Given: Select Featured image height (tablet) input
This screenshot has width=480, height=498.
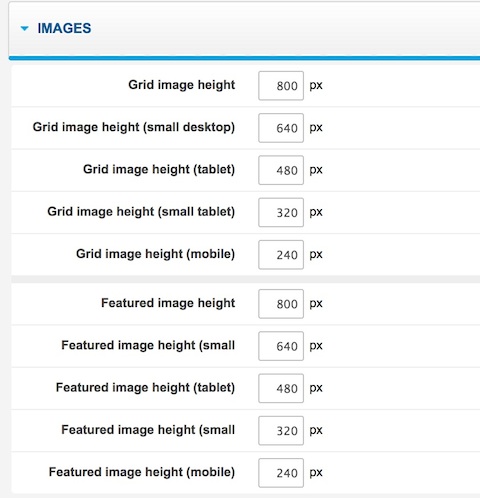Looking at the screenshot, I should tap(281, 388).
